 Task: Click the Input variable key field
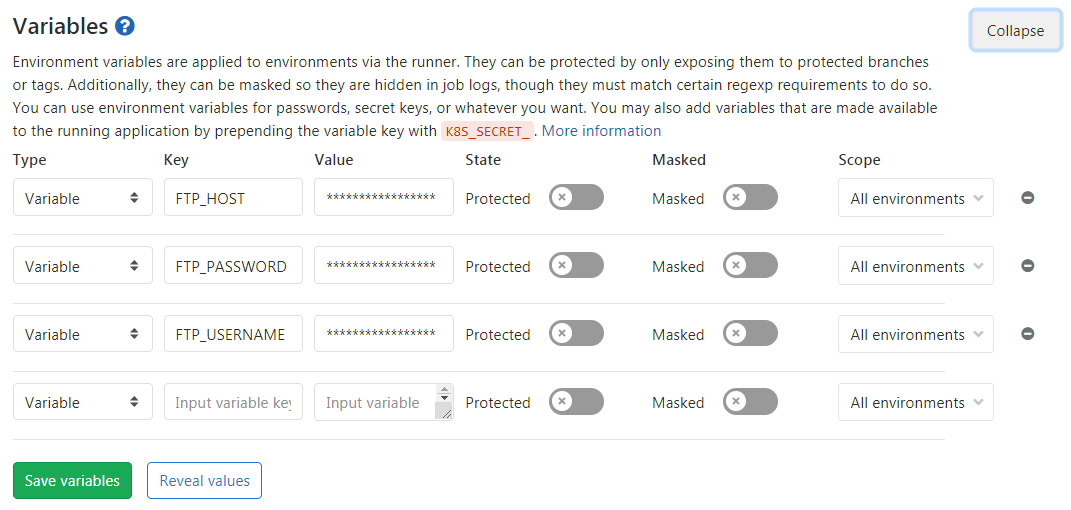[x=233, y=402]
